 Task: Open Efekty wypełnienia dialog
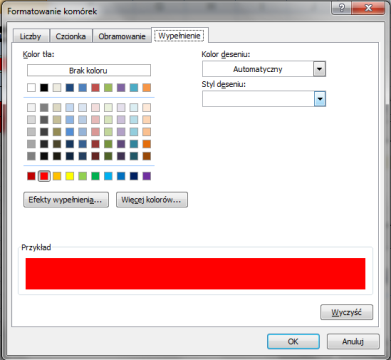click(66, 200)
